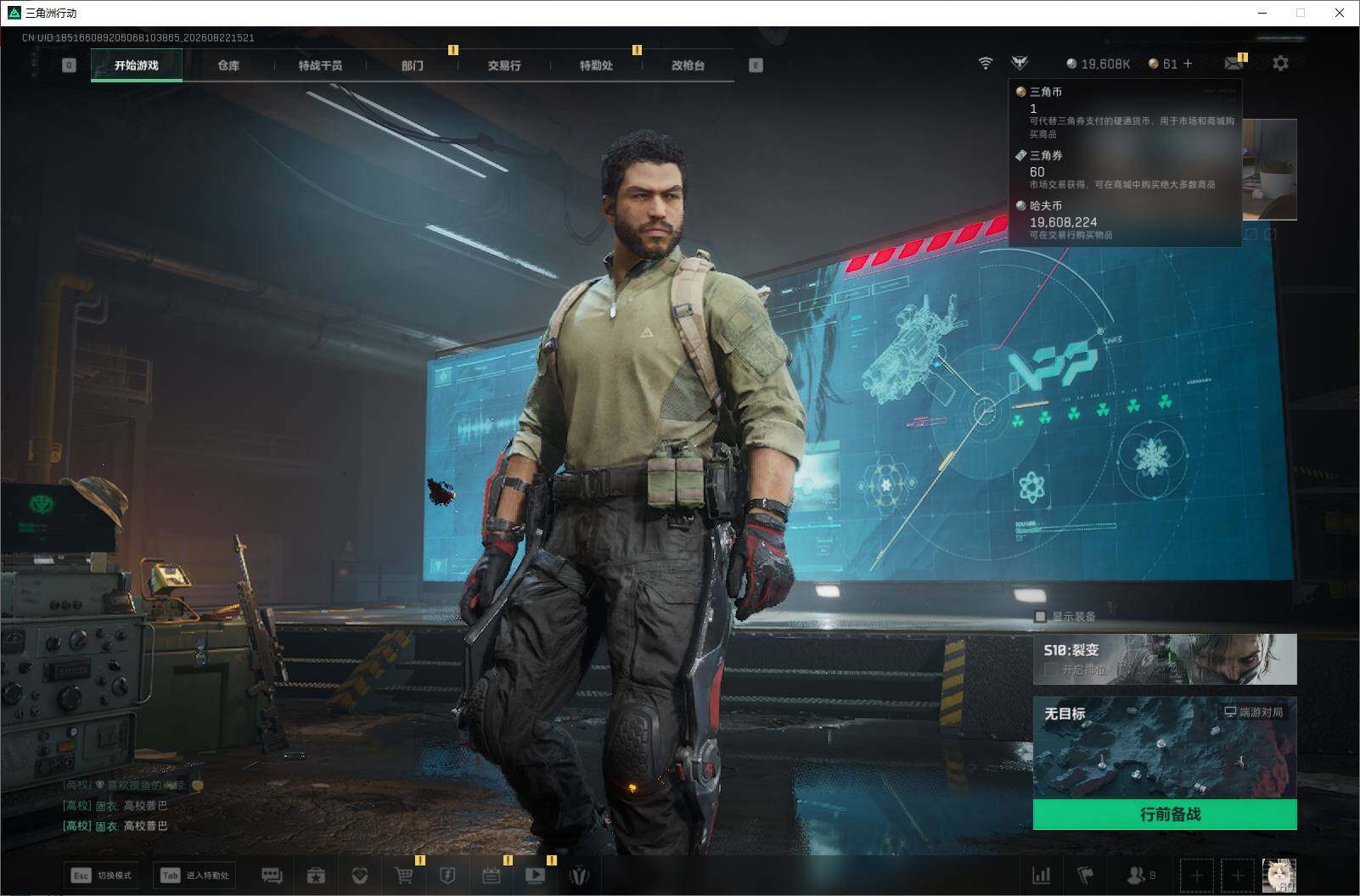Click the green 行前备战 button

[x=1165, y=815]
